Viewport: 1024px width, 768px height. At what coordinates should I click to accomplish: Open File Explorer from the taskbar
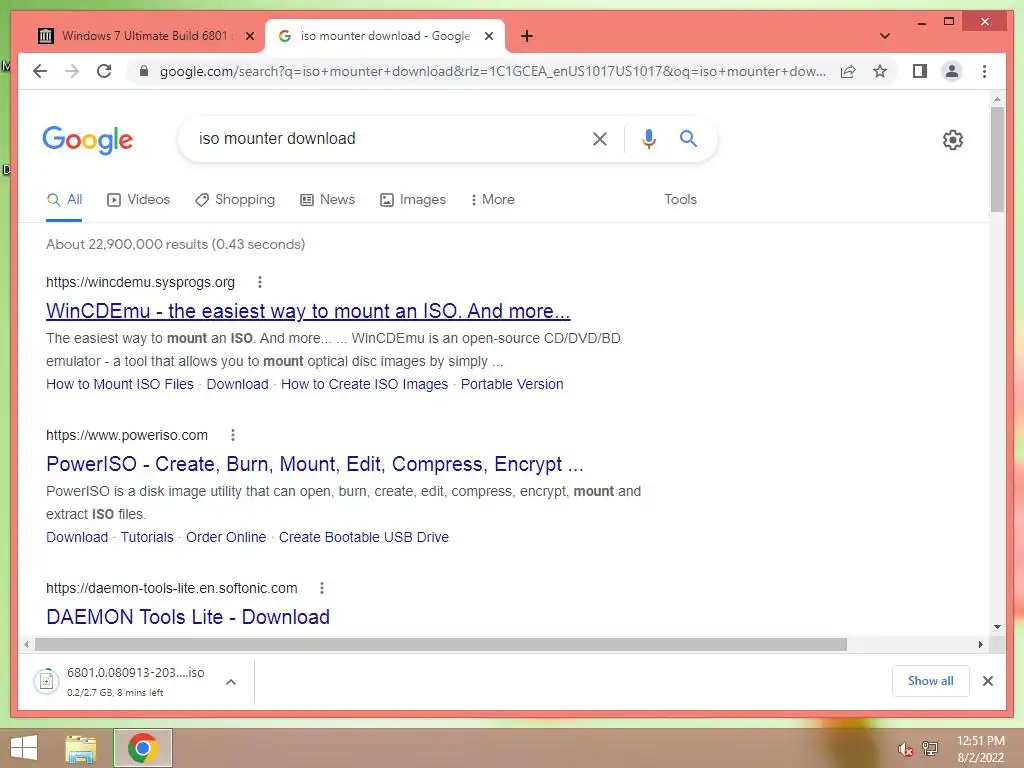click(x=81, y=748)
